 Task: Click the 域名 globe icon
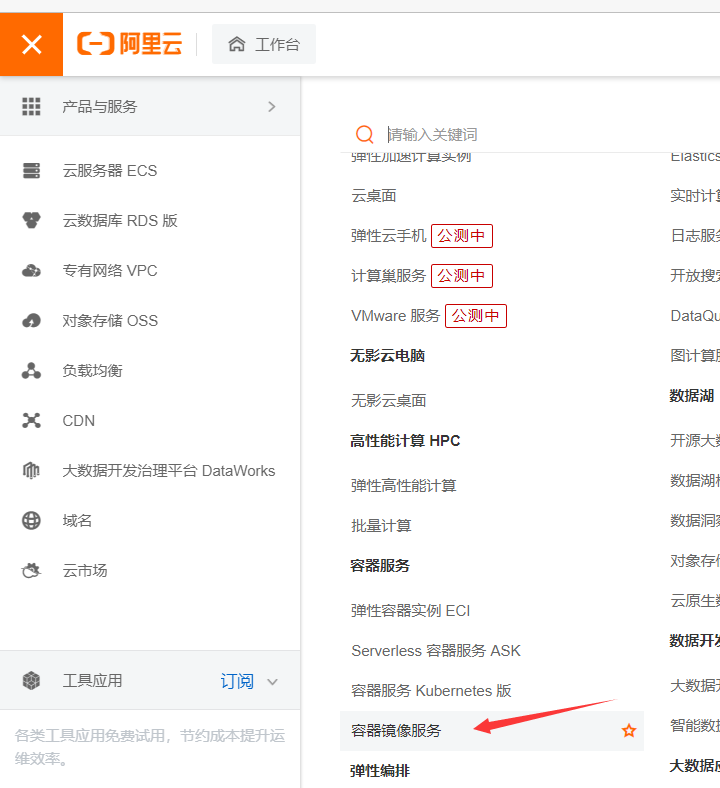tap(31, 520)
